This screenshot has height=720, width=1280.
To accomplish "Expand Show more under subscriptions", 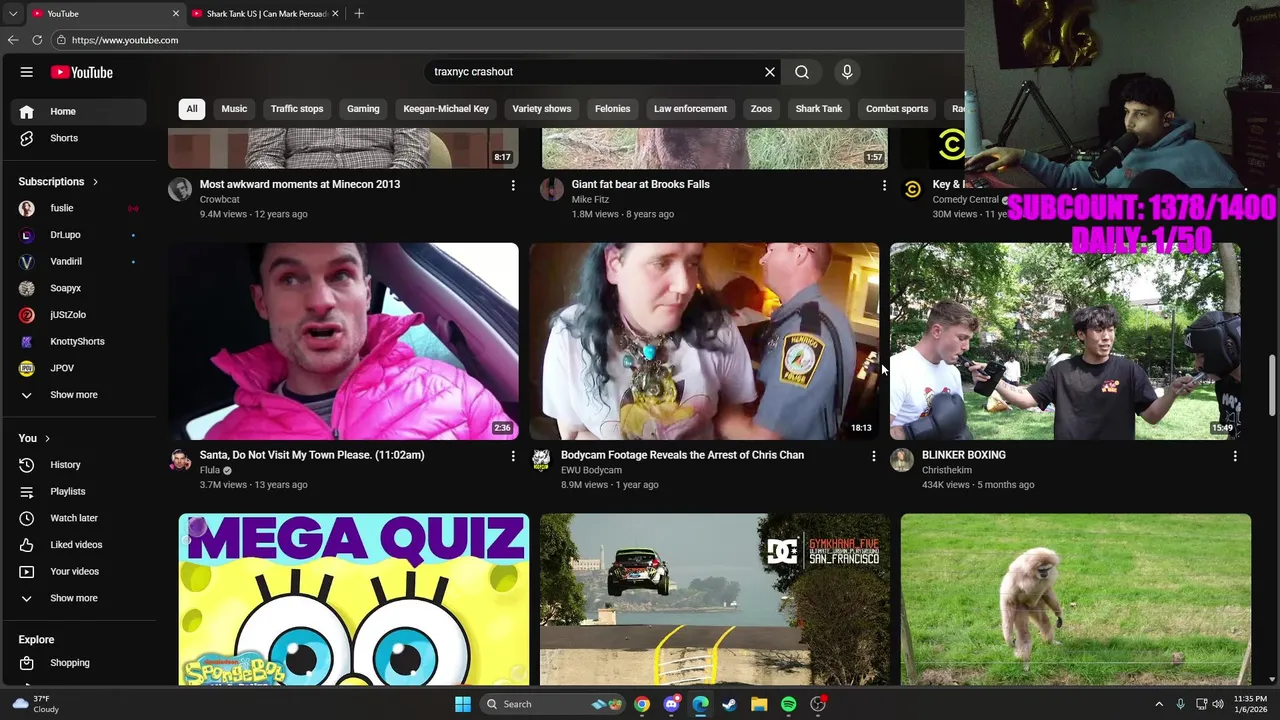I will coord(78,395).
